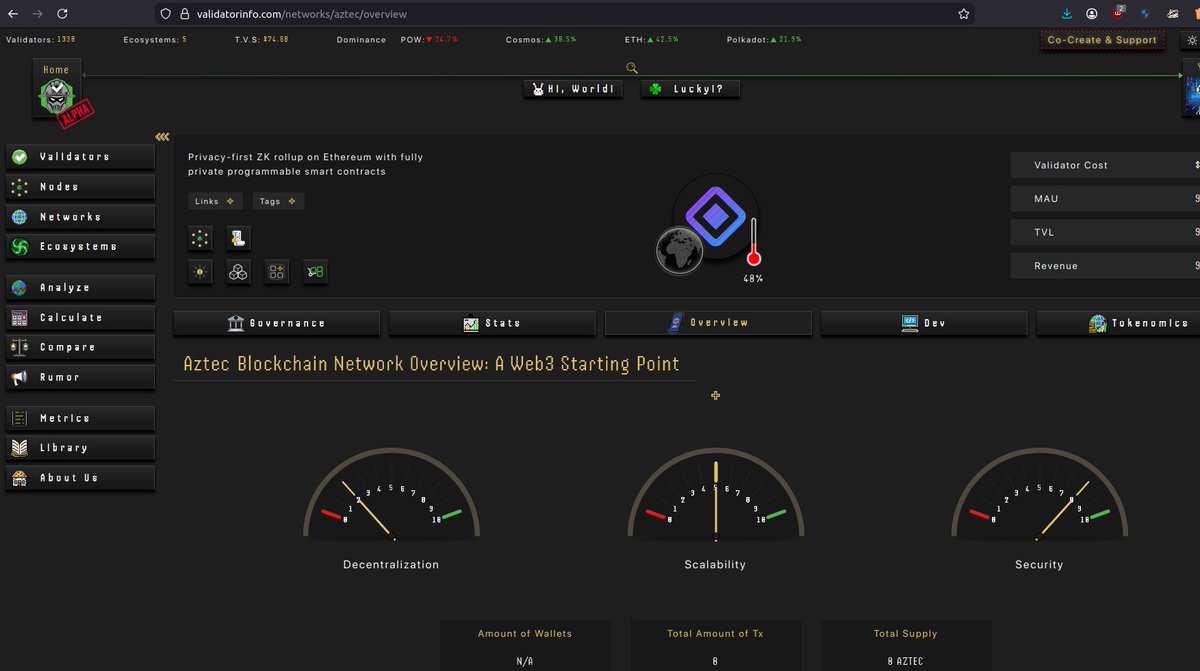Switch to the Dev tab
This screenshot has width=1200, height=671.
(924, 323)
